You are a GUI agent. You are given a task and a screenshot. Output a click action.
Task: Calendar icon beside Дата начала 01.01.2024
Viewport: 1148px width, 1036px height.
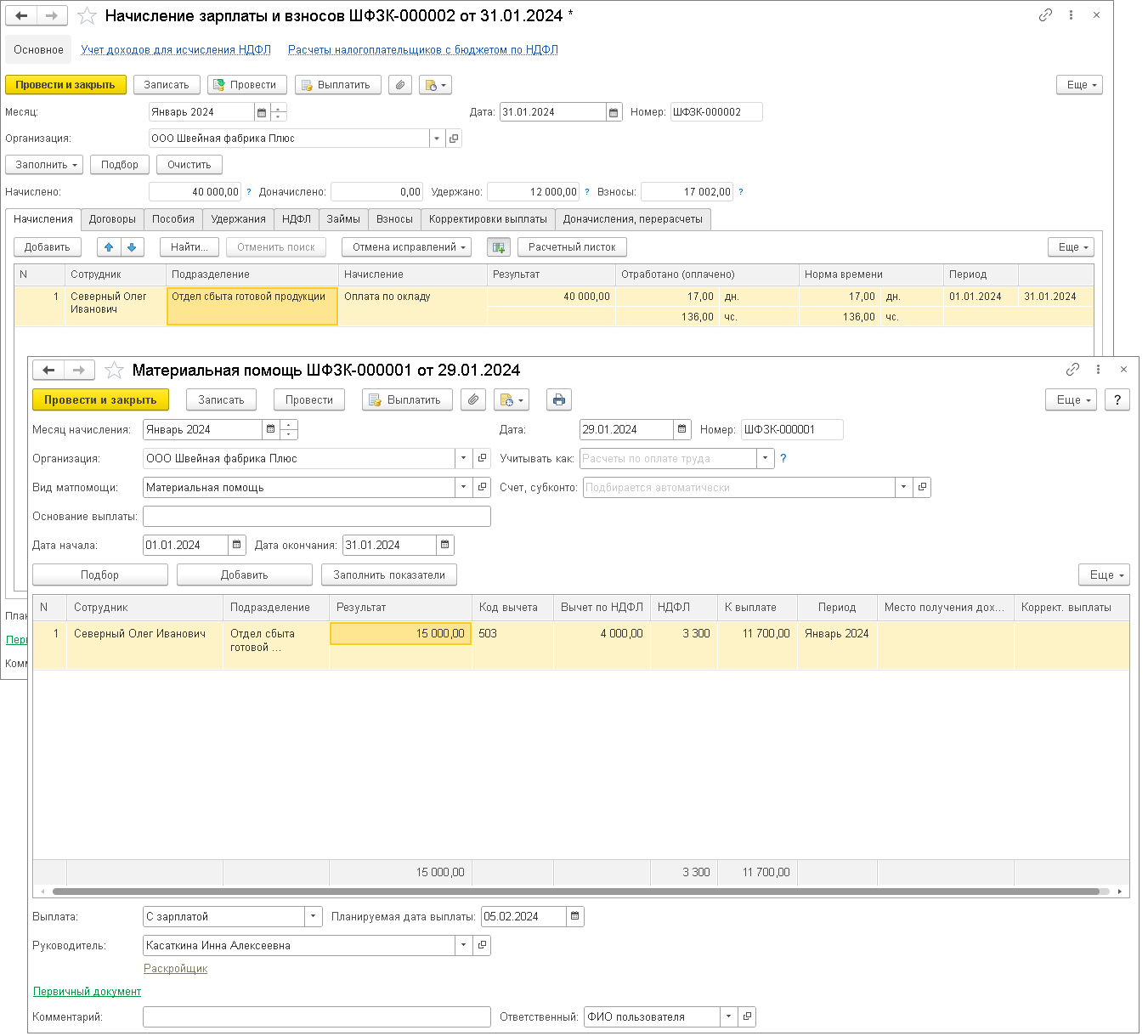[x=237, y=545]
